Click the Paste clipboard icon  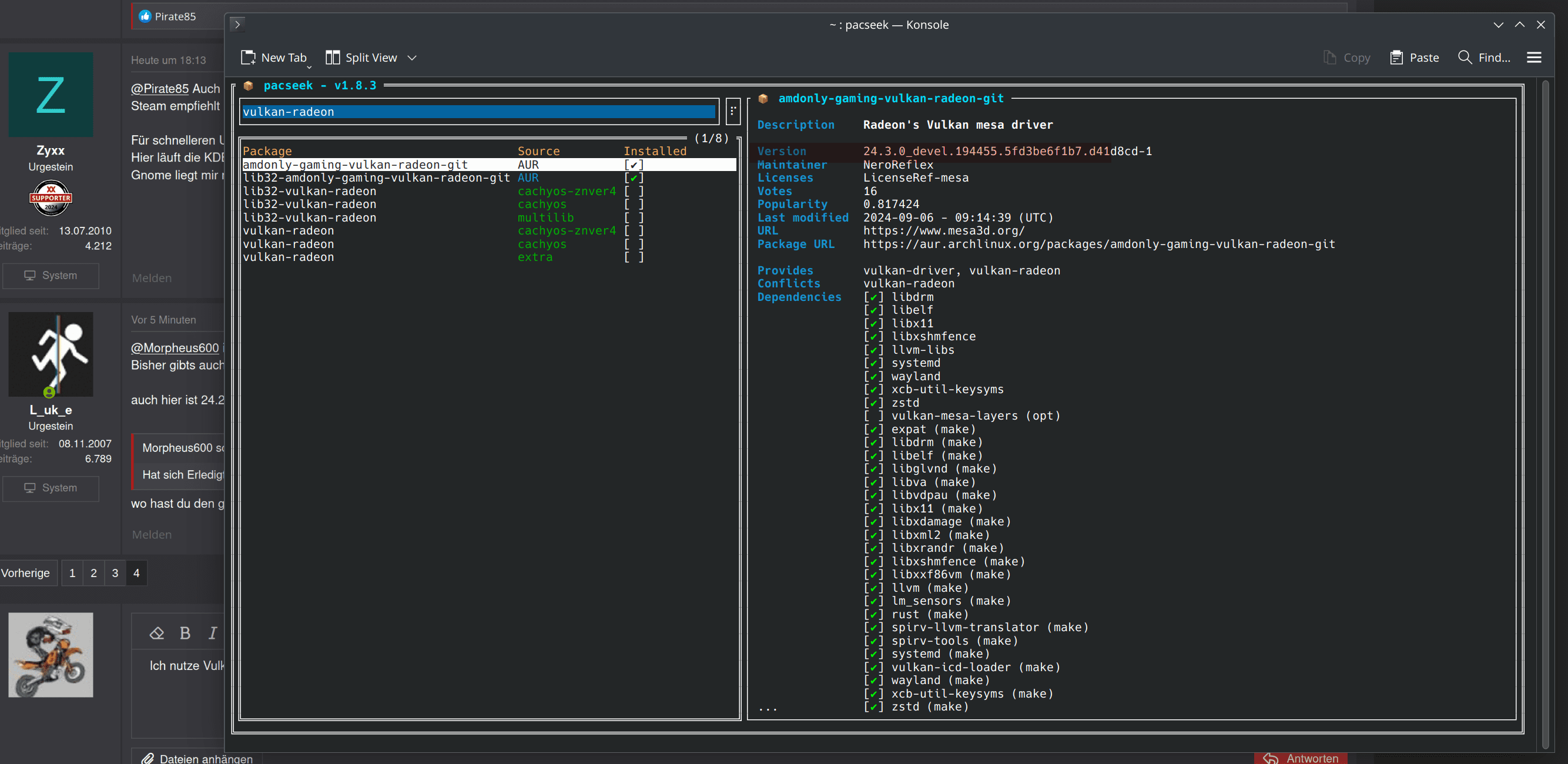(x=1396, y=58)
